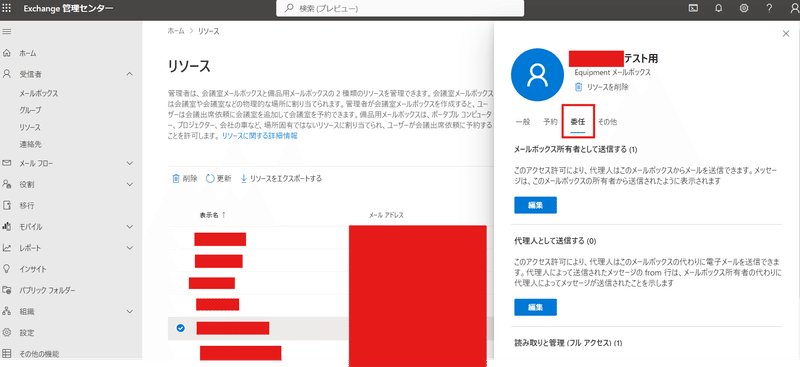Open the settings gear in top bar
This screenshot has height=367, width=800.
(744, 8)
